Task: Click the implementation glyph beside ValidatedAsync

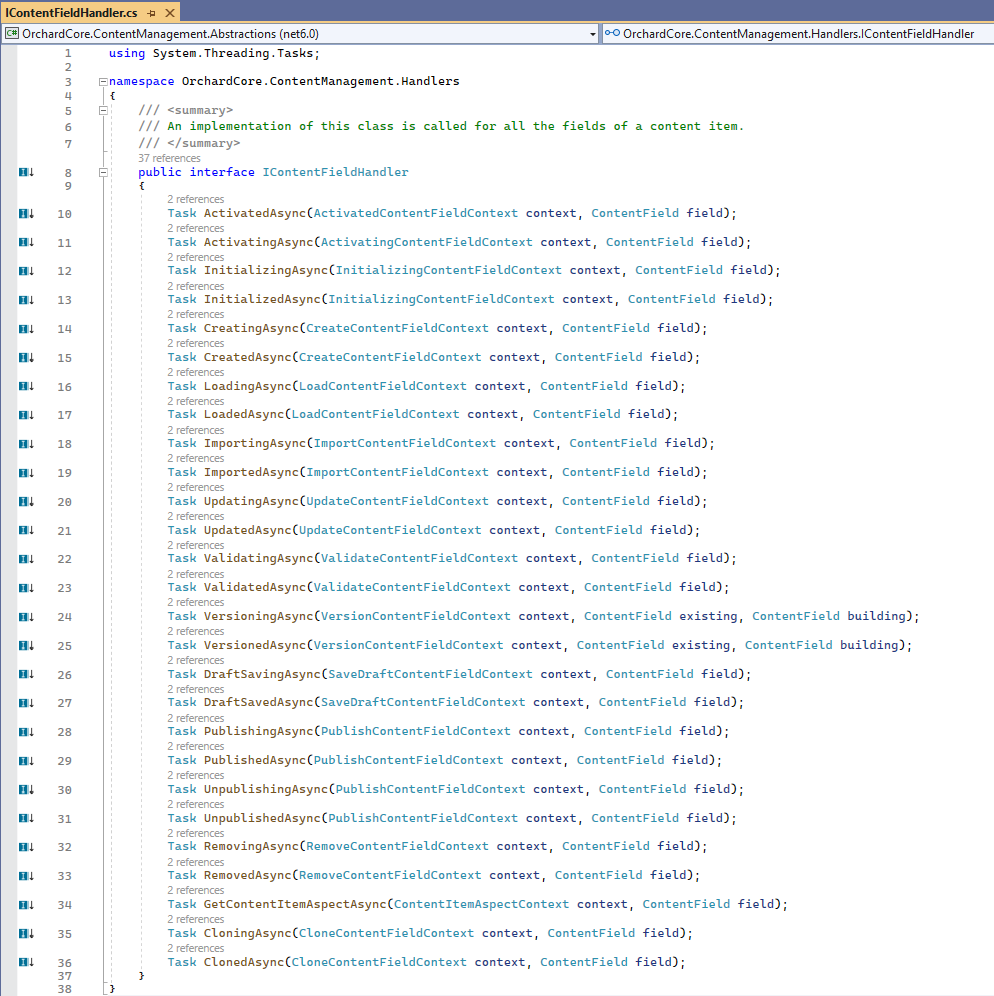Action: [x=26, y=588]
